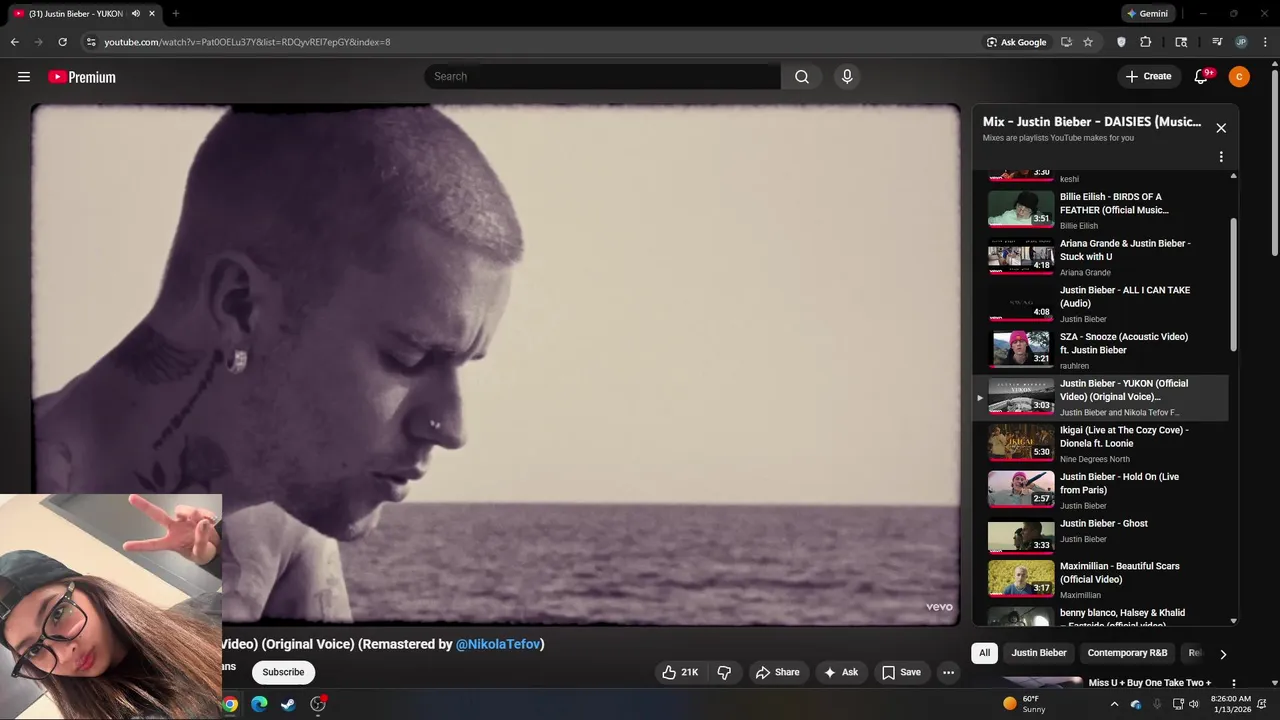Viewport: 1280px width, 720px height.
Task: Select Contemporary R&B filter chip
Action: point(1127,653)
